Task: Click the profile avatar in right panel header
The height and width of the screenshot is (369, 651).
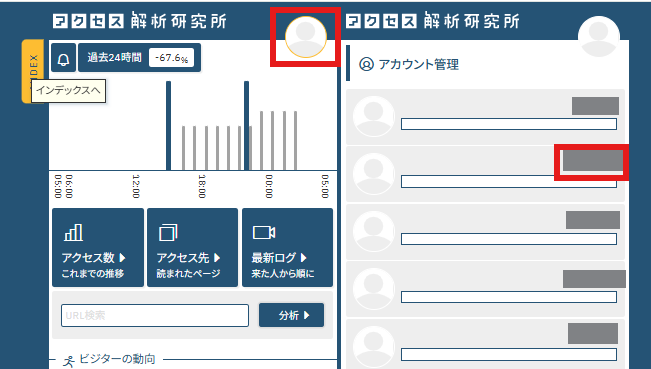Action: pyautogui.click(x=599, y=37)
